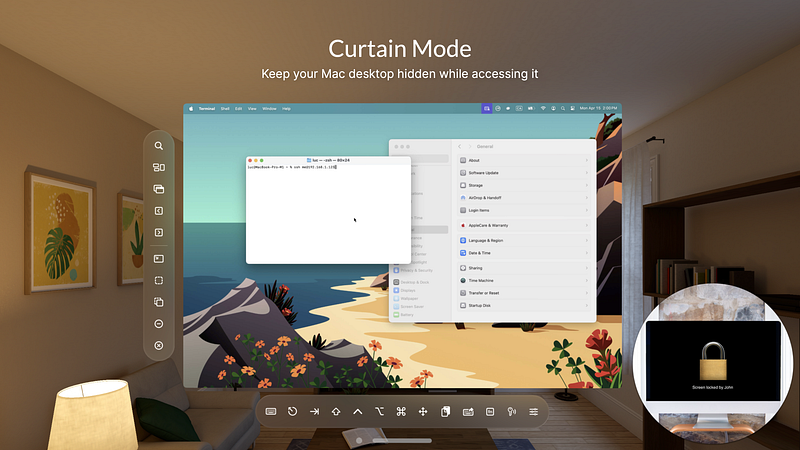The height and width of the screenshot is (450, 800).
Task: Open the Transfer or Reset row label
Action: (484, 293)
